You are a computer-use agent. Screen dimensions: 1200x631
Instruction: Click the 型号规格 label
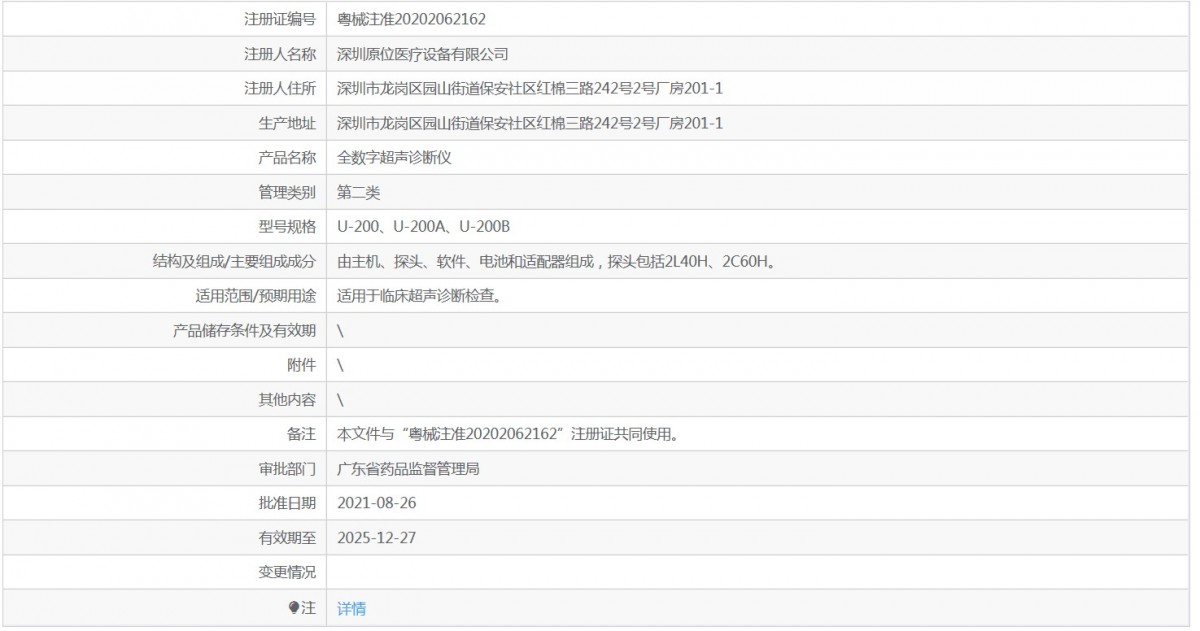pos(287,227)
